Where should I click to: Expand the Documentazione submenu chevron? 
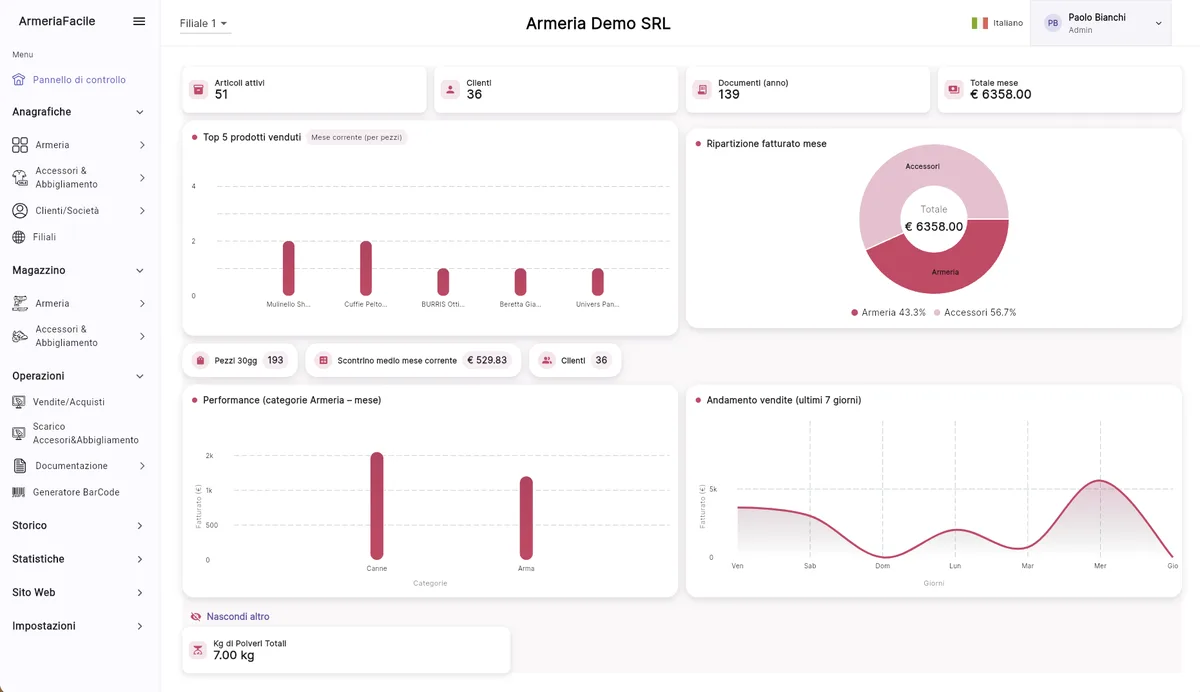tap(142, 466)
